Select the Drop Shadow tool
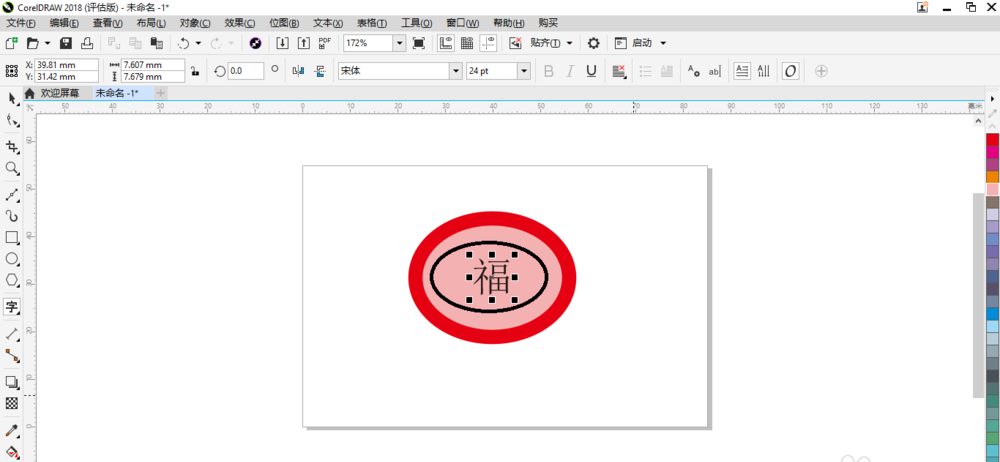Image resolution: width=1000 pixels, height=462 pixels. pyautogui.click(x=12, y=382)
